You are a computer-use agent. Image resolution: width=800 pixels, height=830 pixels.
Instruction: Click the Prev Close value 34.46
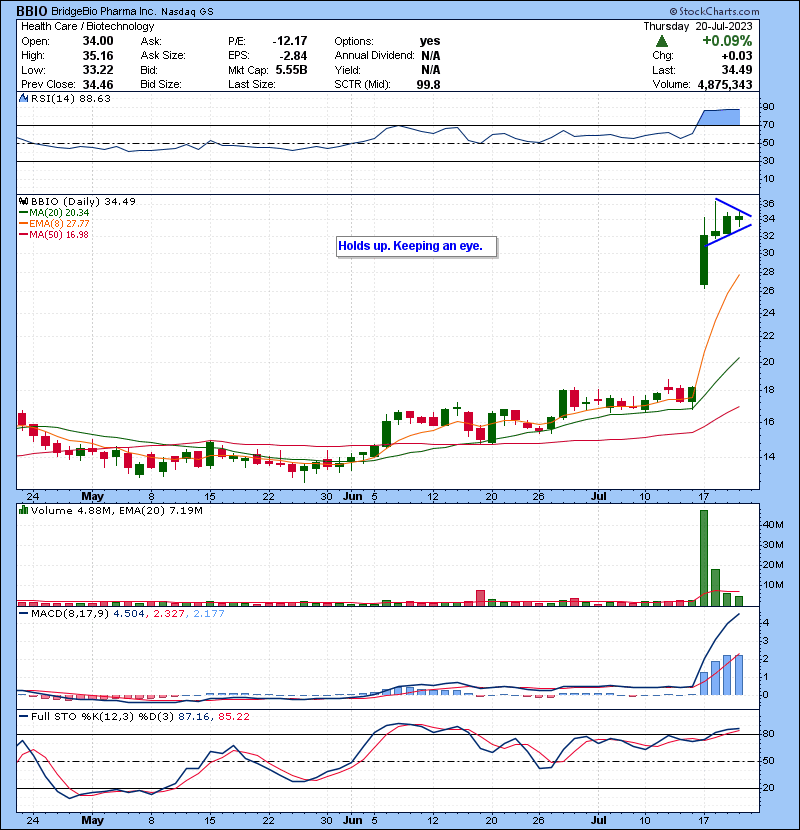coord(98,85)
